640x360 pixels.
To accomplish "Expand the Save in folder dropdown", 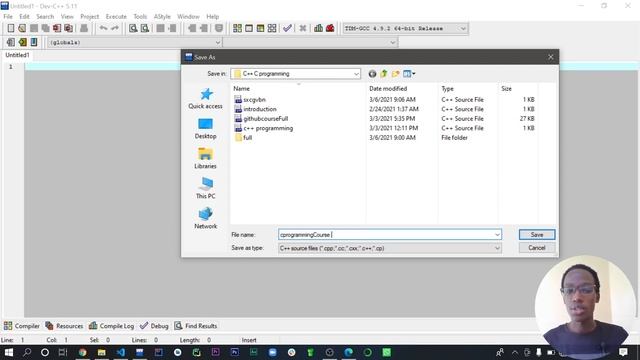I will tap(356, 74).
